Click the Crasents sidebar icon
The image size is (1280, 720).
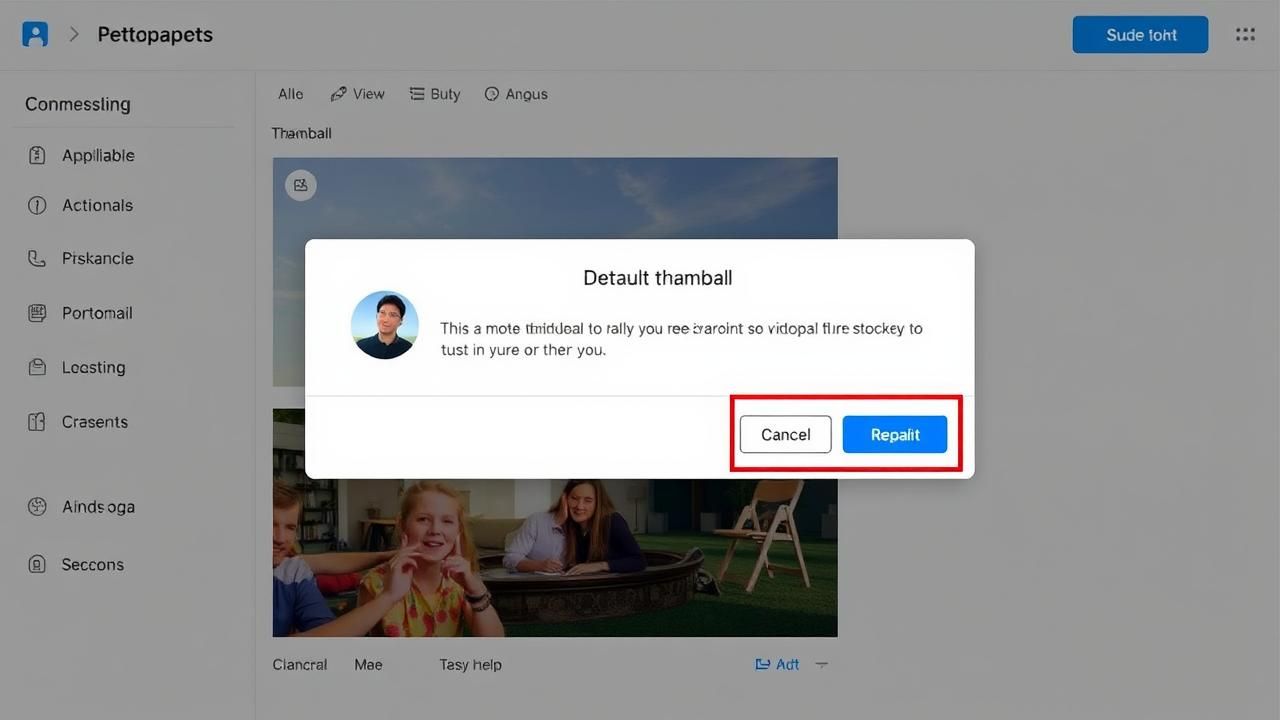tap(37, 422)
